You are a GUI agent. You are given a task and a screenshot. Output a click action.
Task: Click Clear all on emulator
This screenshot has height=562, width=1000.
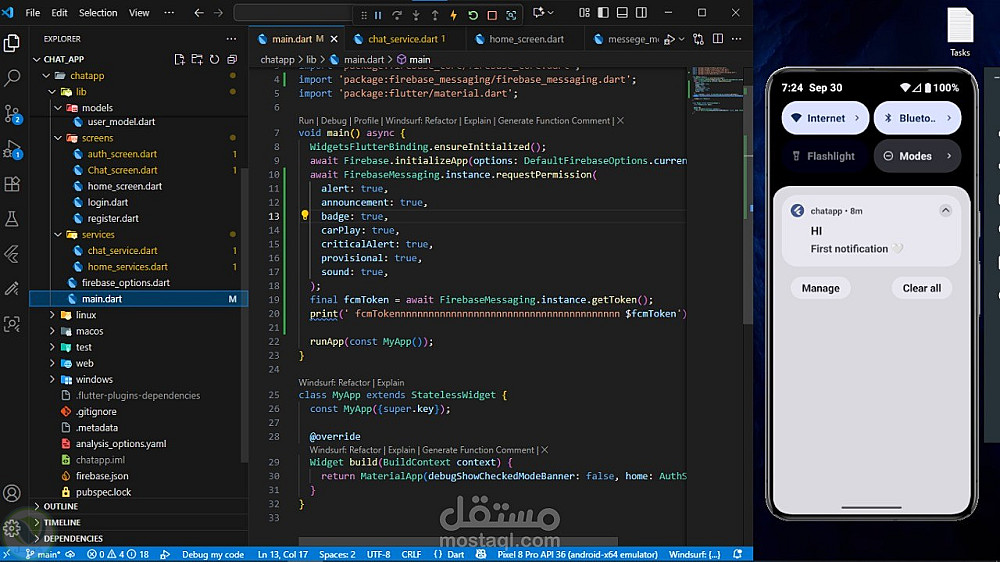tap(922, 288)
